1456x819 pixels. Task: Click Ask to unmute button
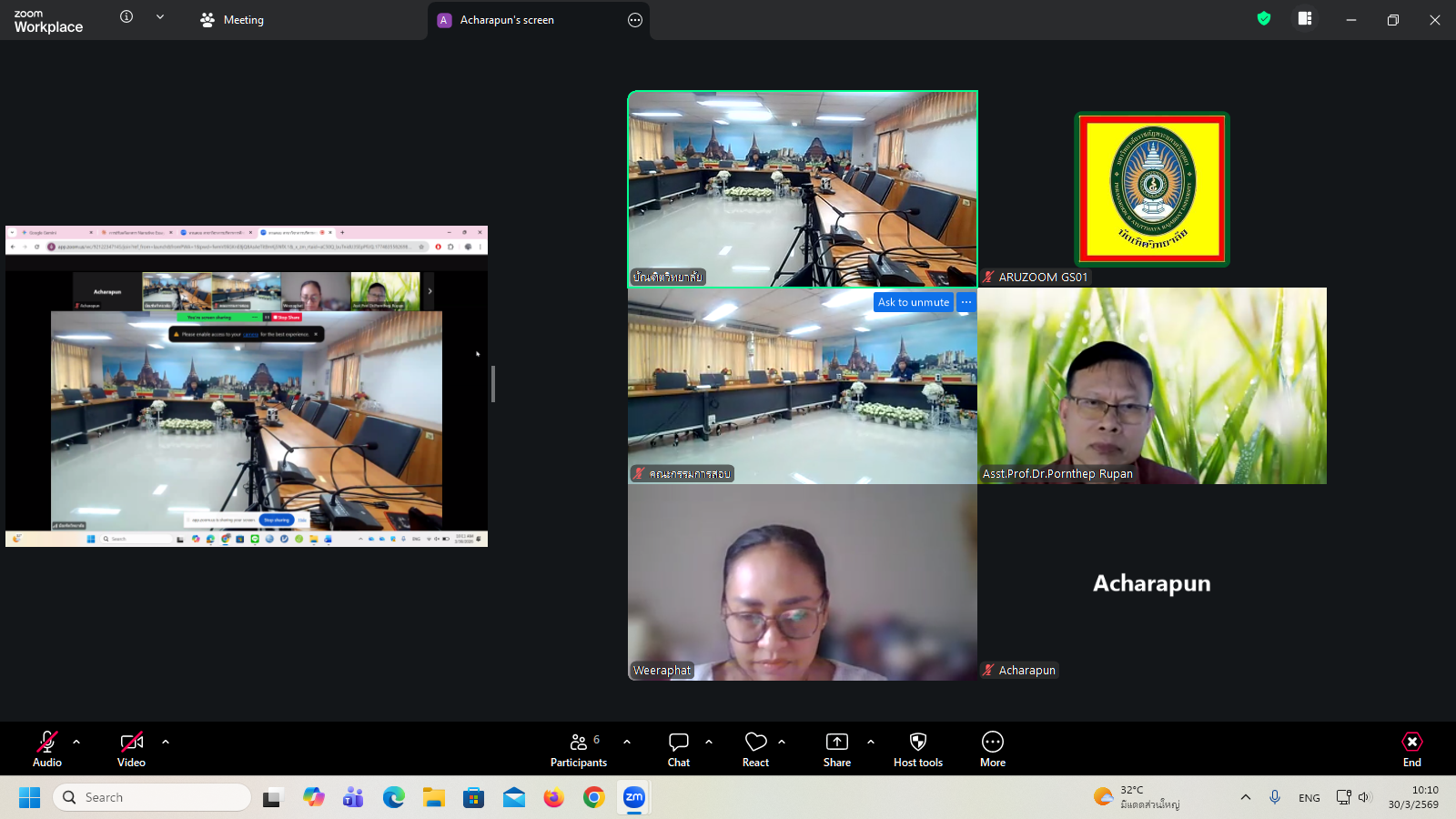click(913, 302)
